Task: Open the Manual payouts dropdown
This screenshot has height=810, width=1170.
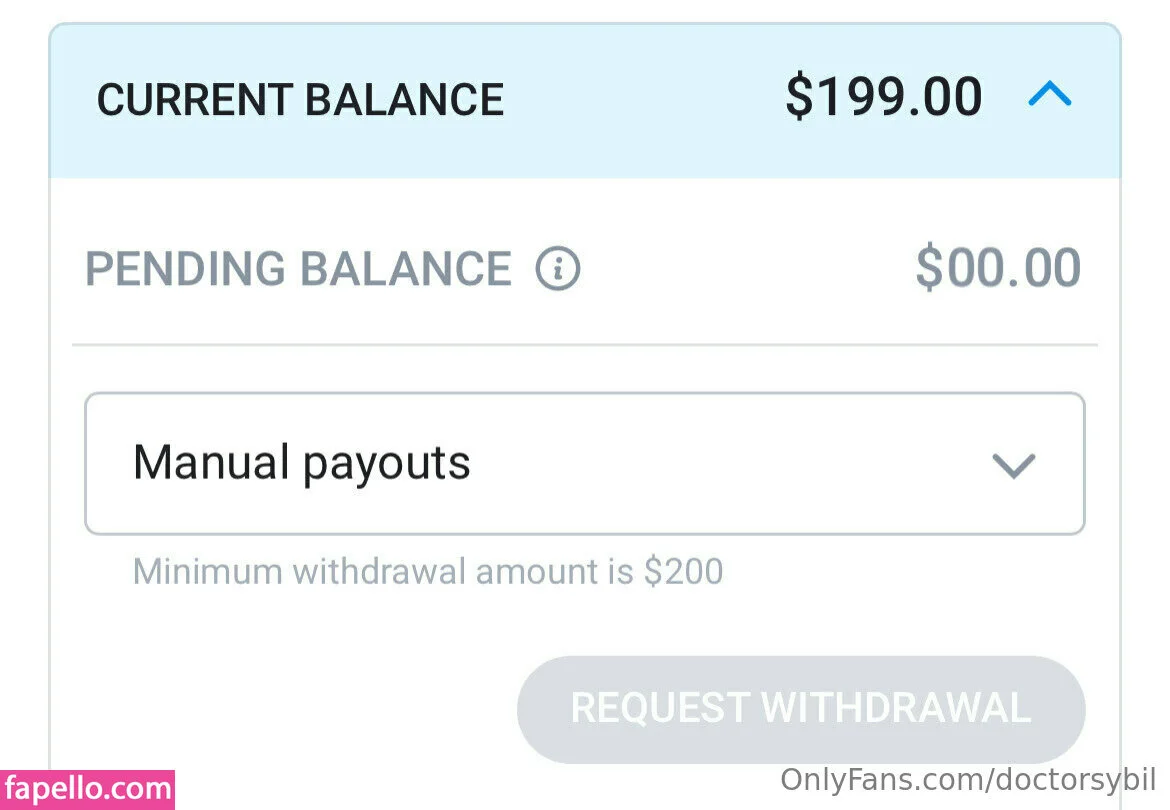Action: click(584, 464)
